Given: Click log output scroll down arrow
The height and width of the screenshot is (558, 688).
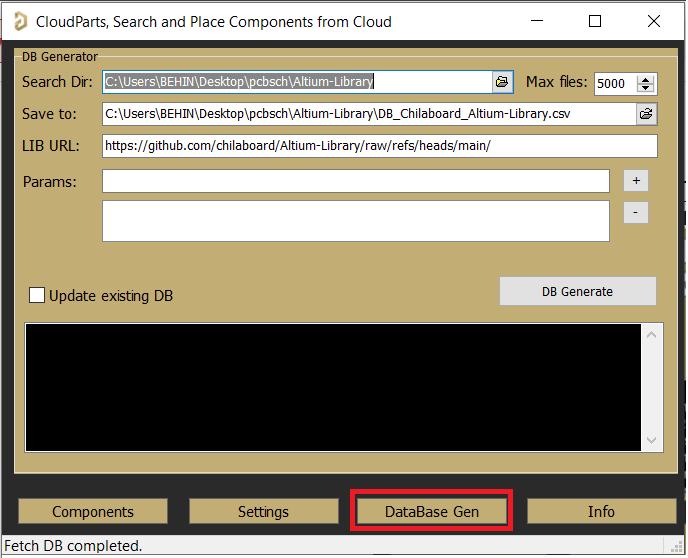Looking at the screenshot, I should [x=652, y=440].
